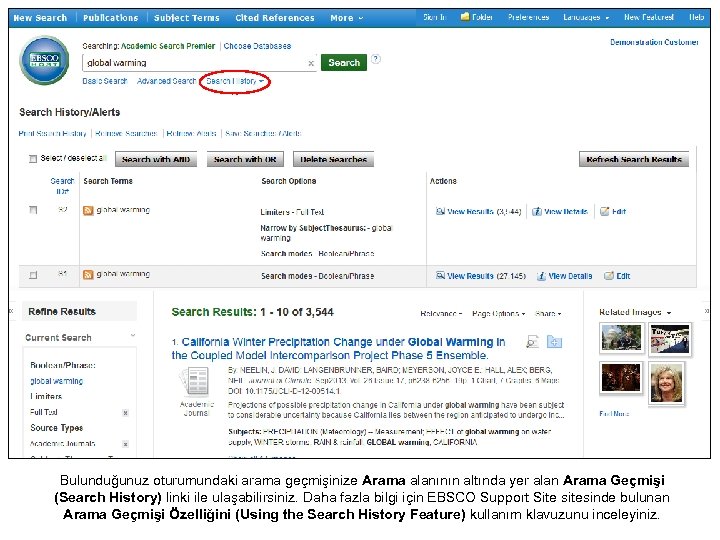The height and width of the screenshot is (540, 720).
Task: Open the Subject Terms menu item
Action: (x=186, y=18)
